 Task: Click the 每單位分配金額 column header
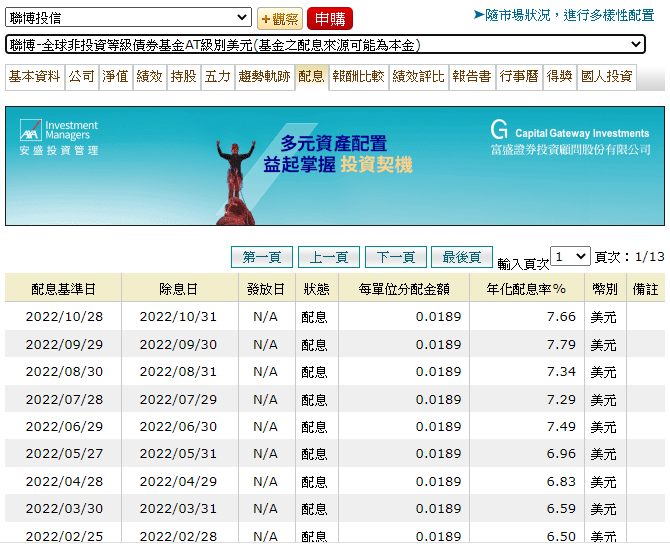tap(404, 289)
